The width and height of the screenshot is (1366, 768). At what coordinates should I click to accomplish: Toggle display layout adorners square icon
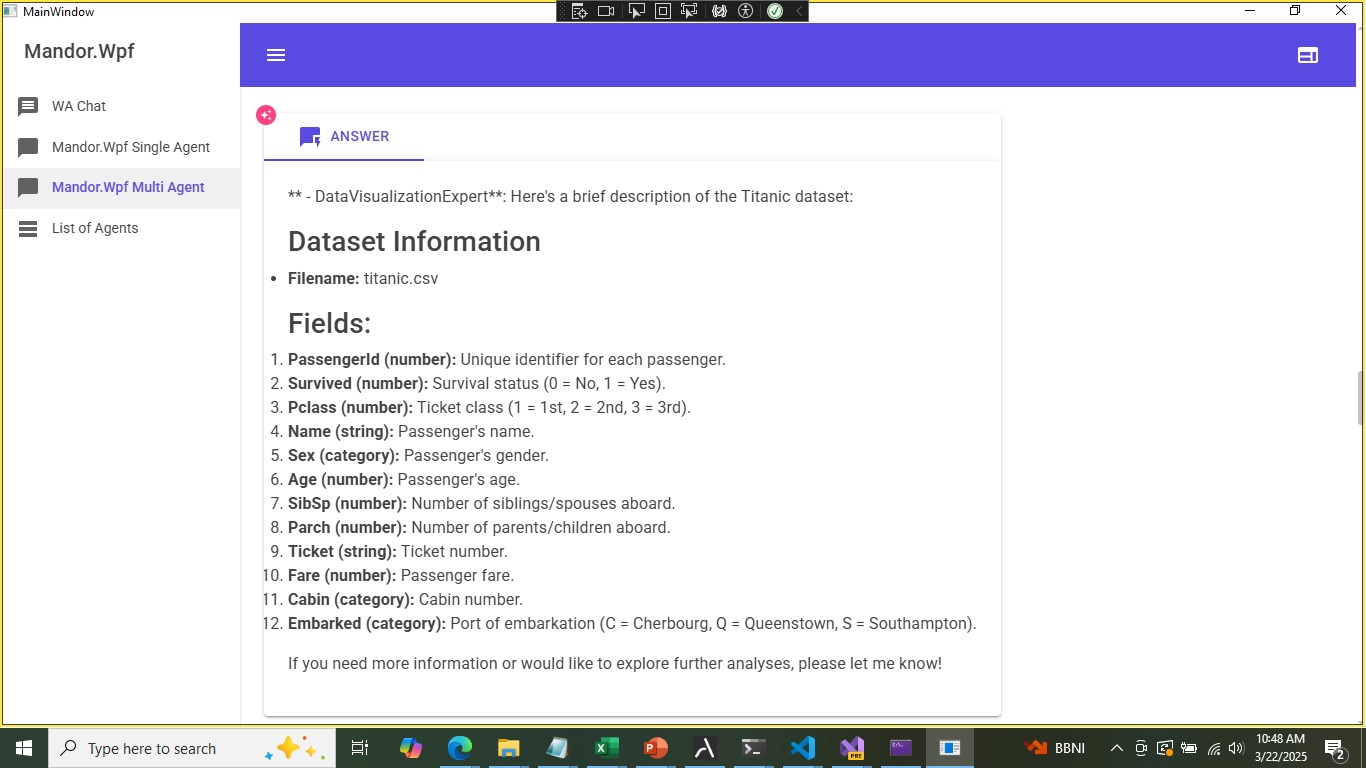(x=663, y=11)
